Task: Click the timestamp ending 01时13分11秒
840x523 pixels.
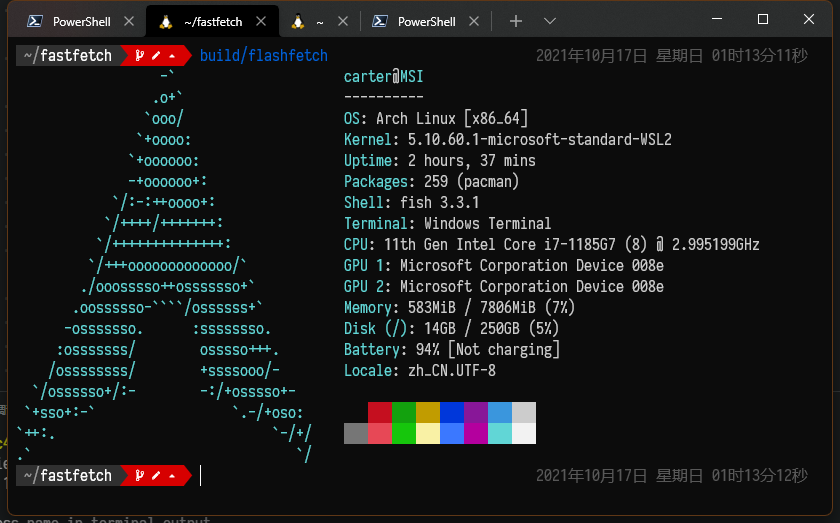Action: point(672,56)
